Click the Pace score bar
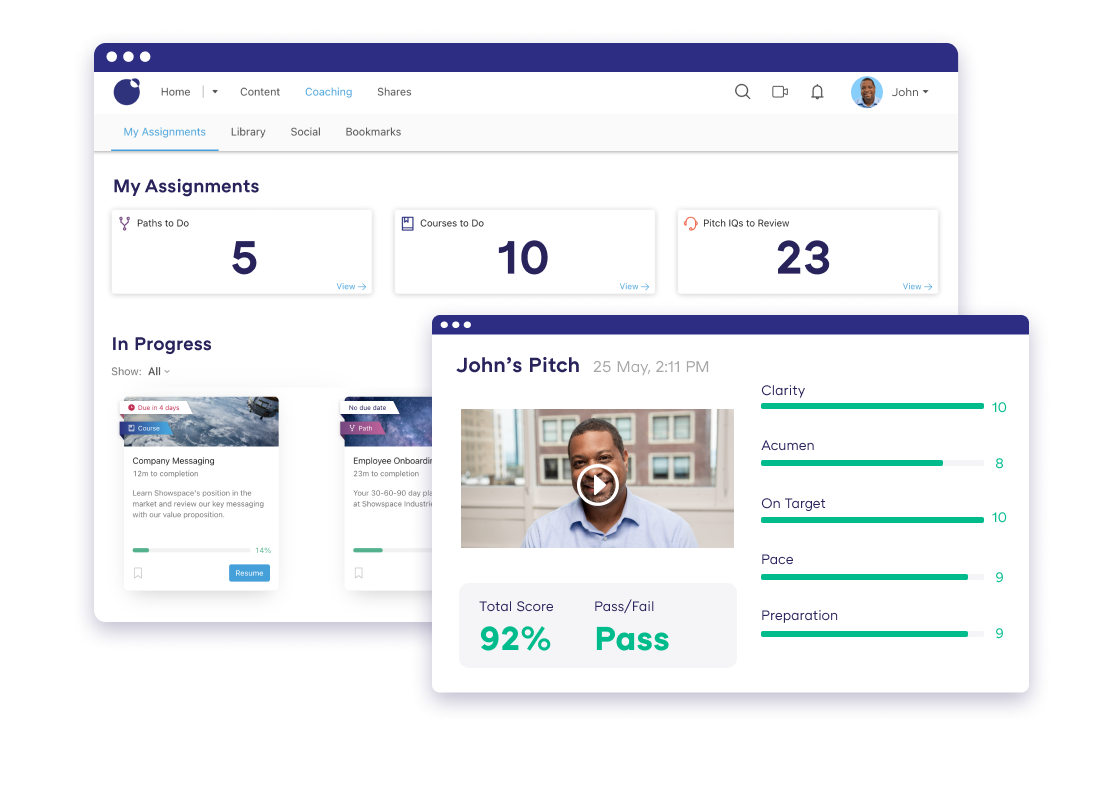This screenshot has height=788, width=1102. (872, 577)
